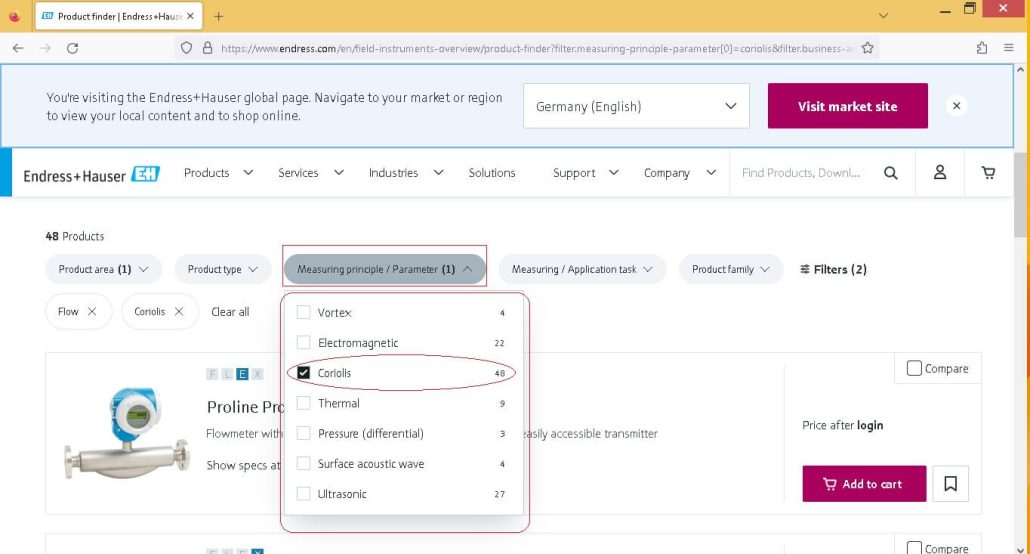Screen dimensions: 1030x554
Task: Open the shopping cart icon in header
Action: coord(988,173)
